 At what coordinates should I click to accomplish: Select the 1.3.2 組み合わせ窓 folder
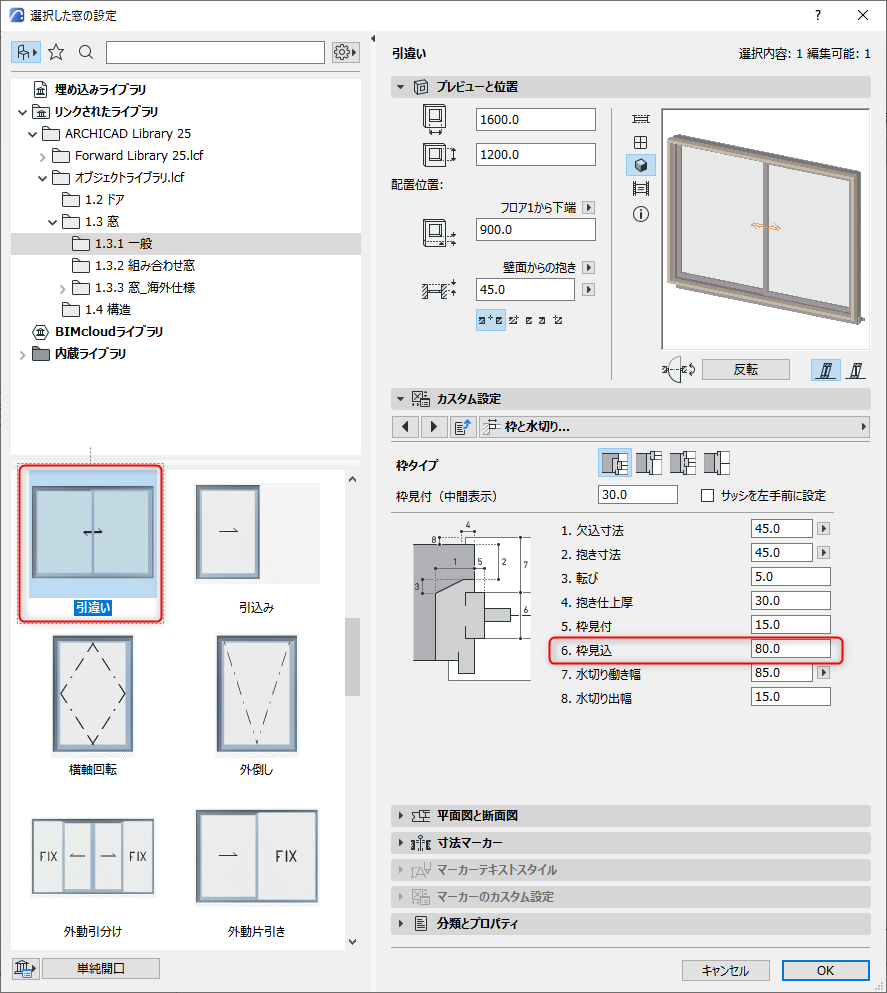click(x=134, y=265)
